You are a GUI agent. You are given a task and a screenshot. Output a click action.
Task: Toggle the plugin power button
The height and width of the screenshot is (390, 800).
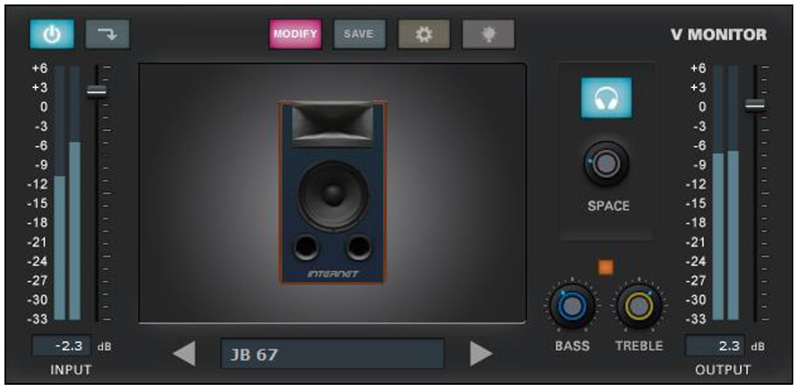(x=52, y=34)
